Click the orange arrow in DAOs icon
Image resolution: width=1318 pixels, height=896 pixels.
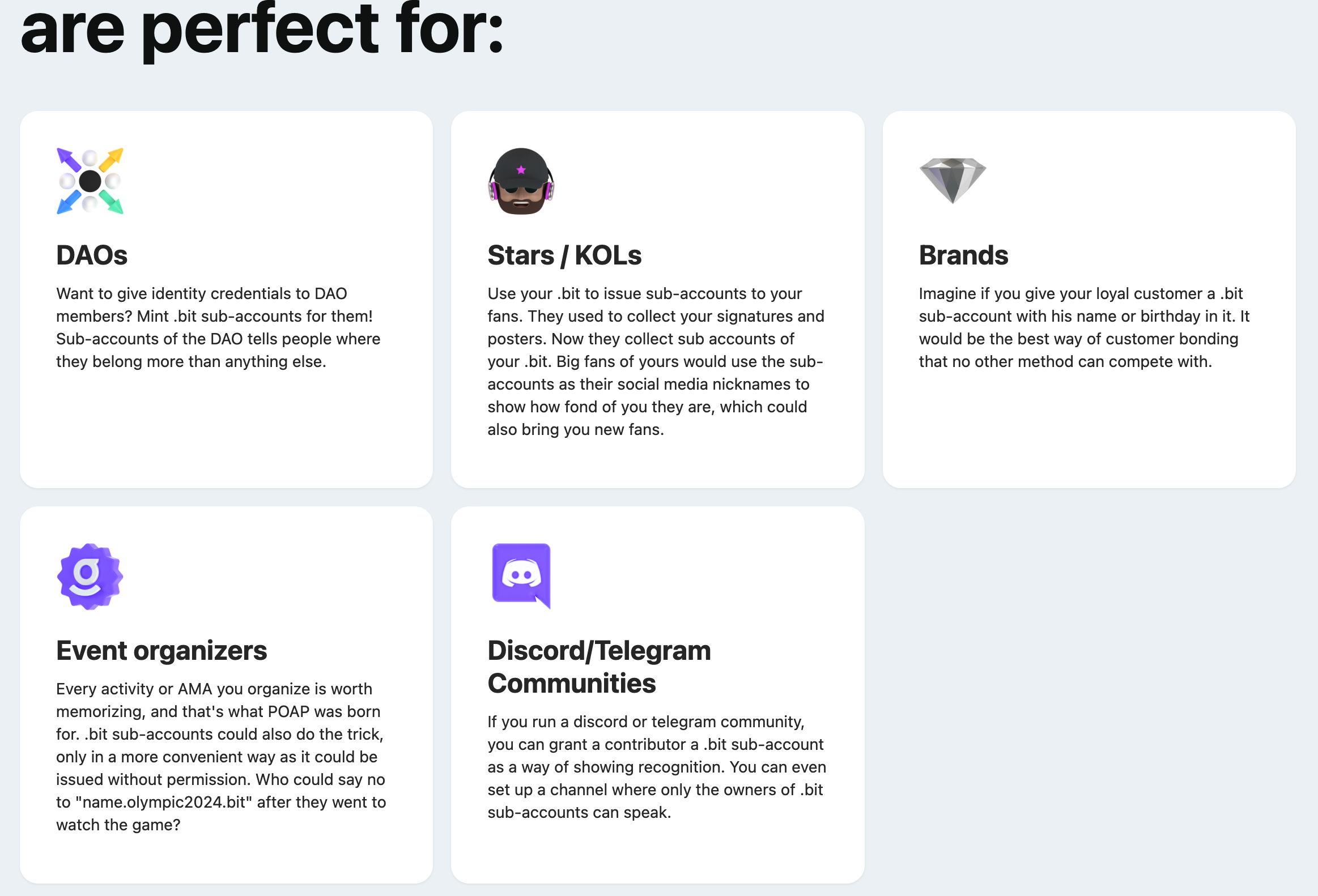click(111, 160)
